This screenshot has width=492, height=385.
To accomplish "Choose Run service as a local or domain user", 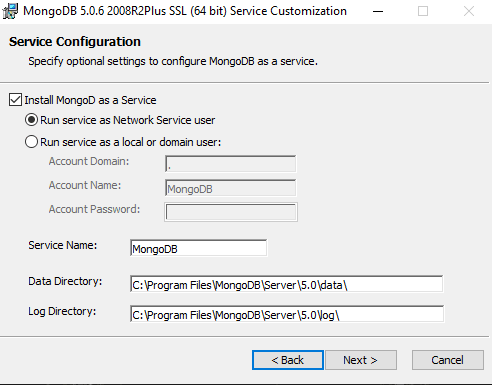I will click(x=31, y=142).
